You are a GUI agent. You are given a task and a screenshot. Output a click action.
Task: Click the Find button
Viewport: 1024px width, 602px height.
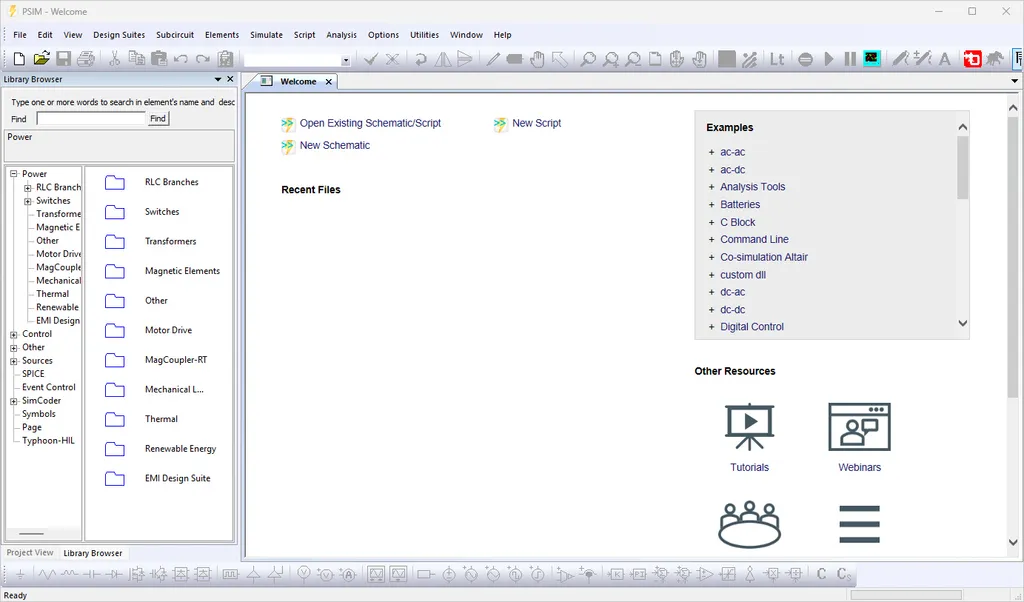(x=158, y=118)
